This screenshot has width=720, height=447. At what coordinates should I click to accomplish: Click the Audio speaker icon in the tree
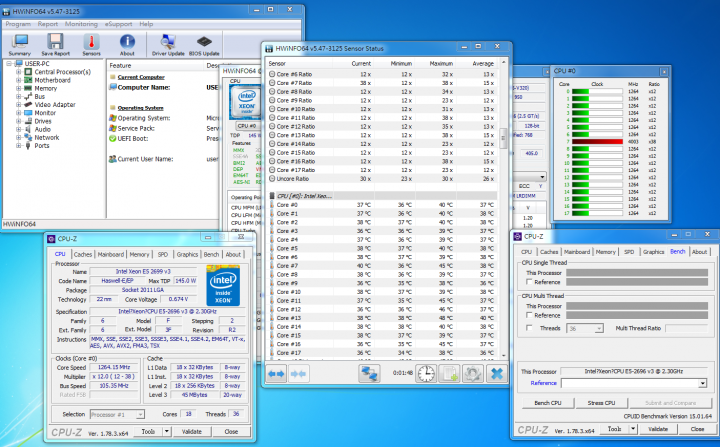tap(28, 129)
